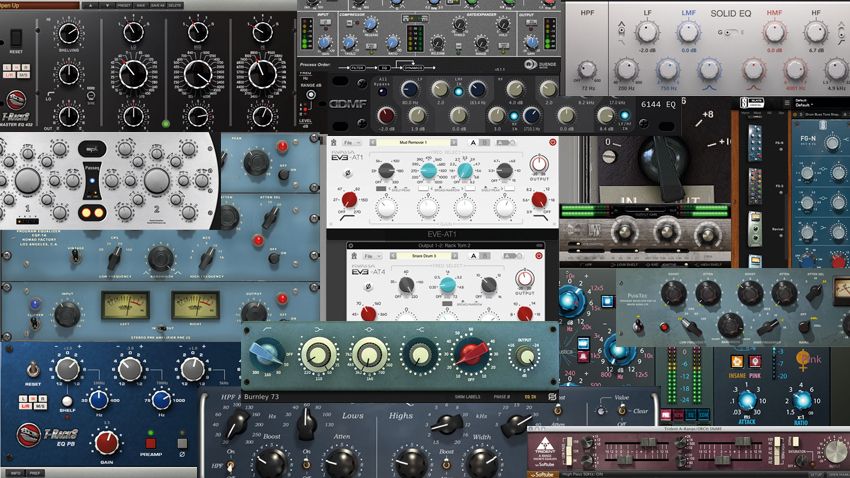This screenshot has height=478, width=850.
Task: Click the home icon in EVE-AT1 plugin
Action: 334,143
